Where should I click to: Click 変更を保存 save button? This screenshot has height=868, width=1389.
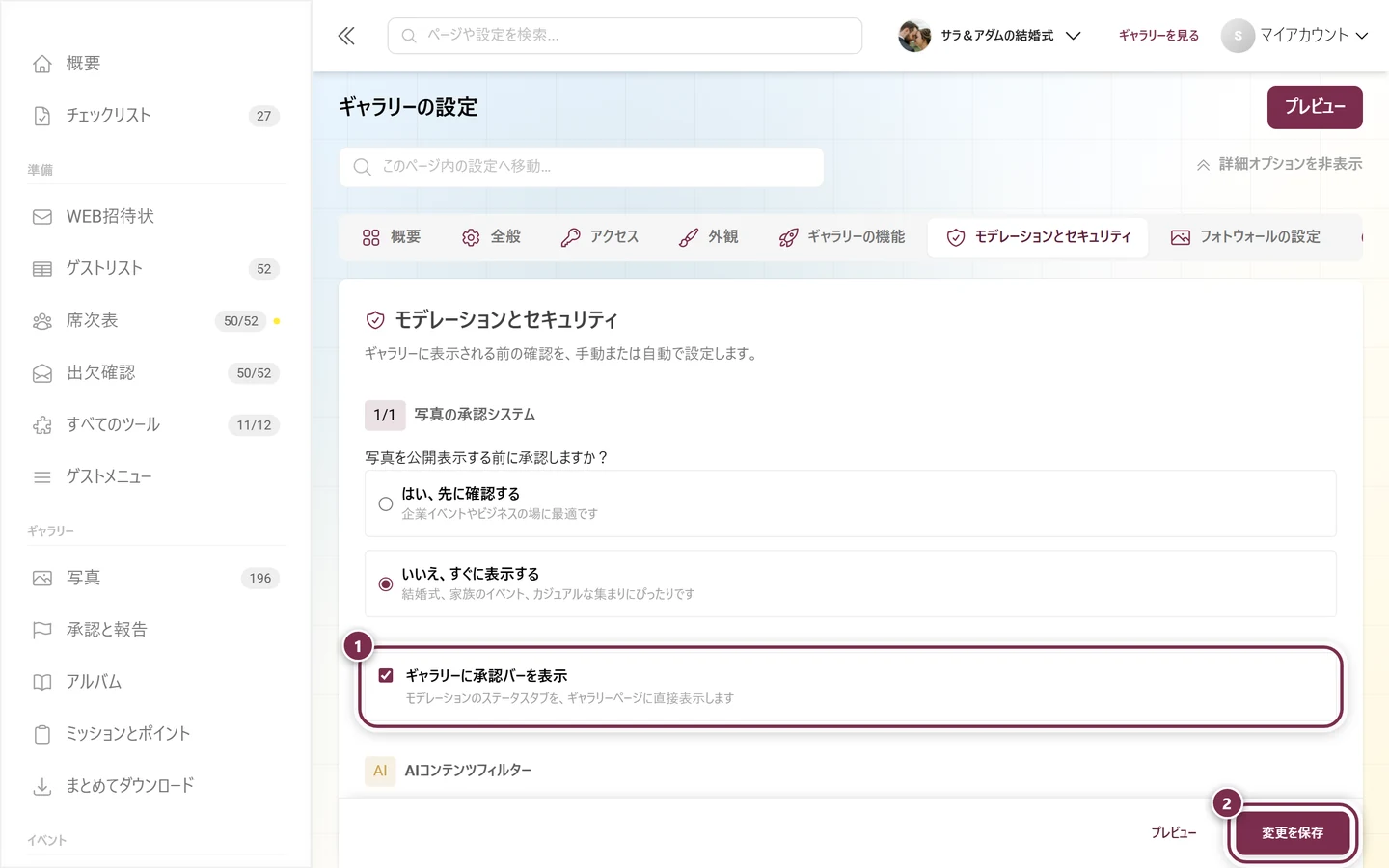pyautogui.click(x=1293, y=833)
